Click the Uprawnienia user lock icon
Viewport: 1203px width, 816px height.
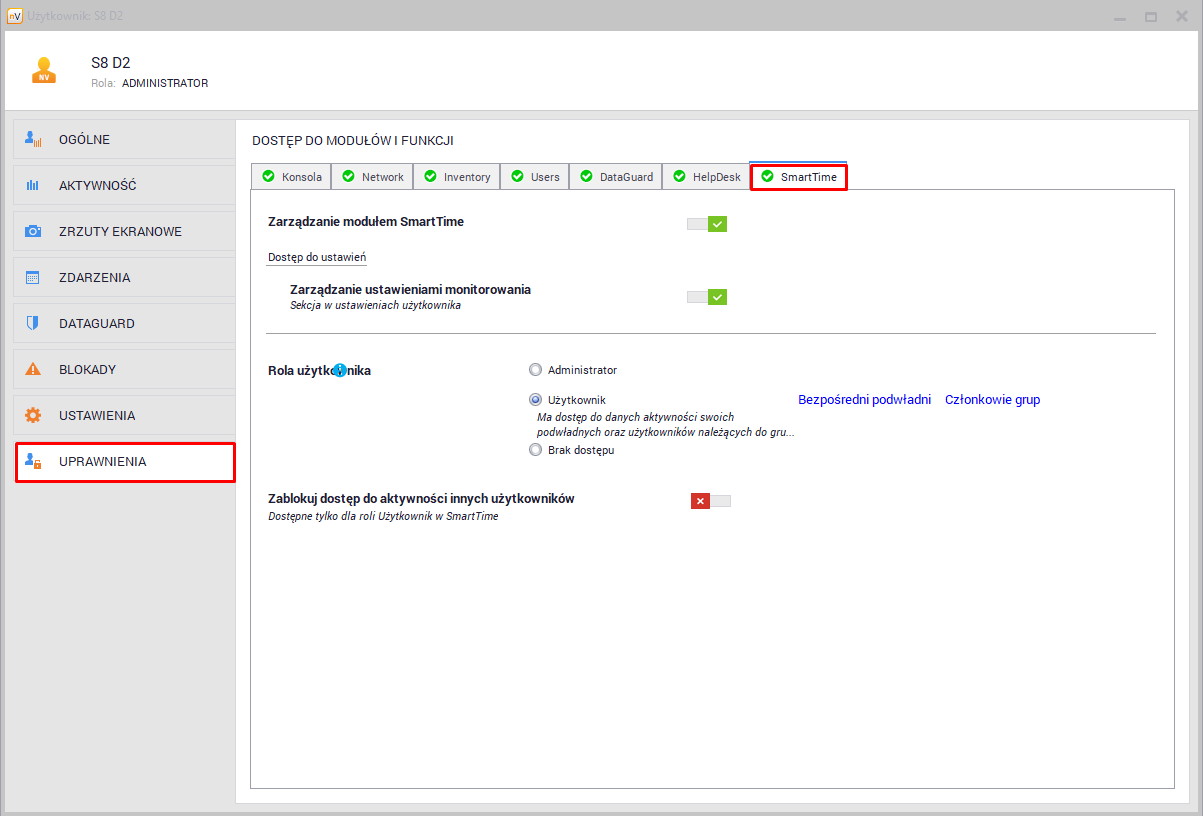33,462
